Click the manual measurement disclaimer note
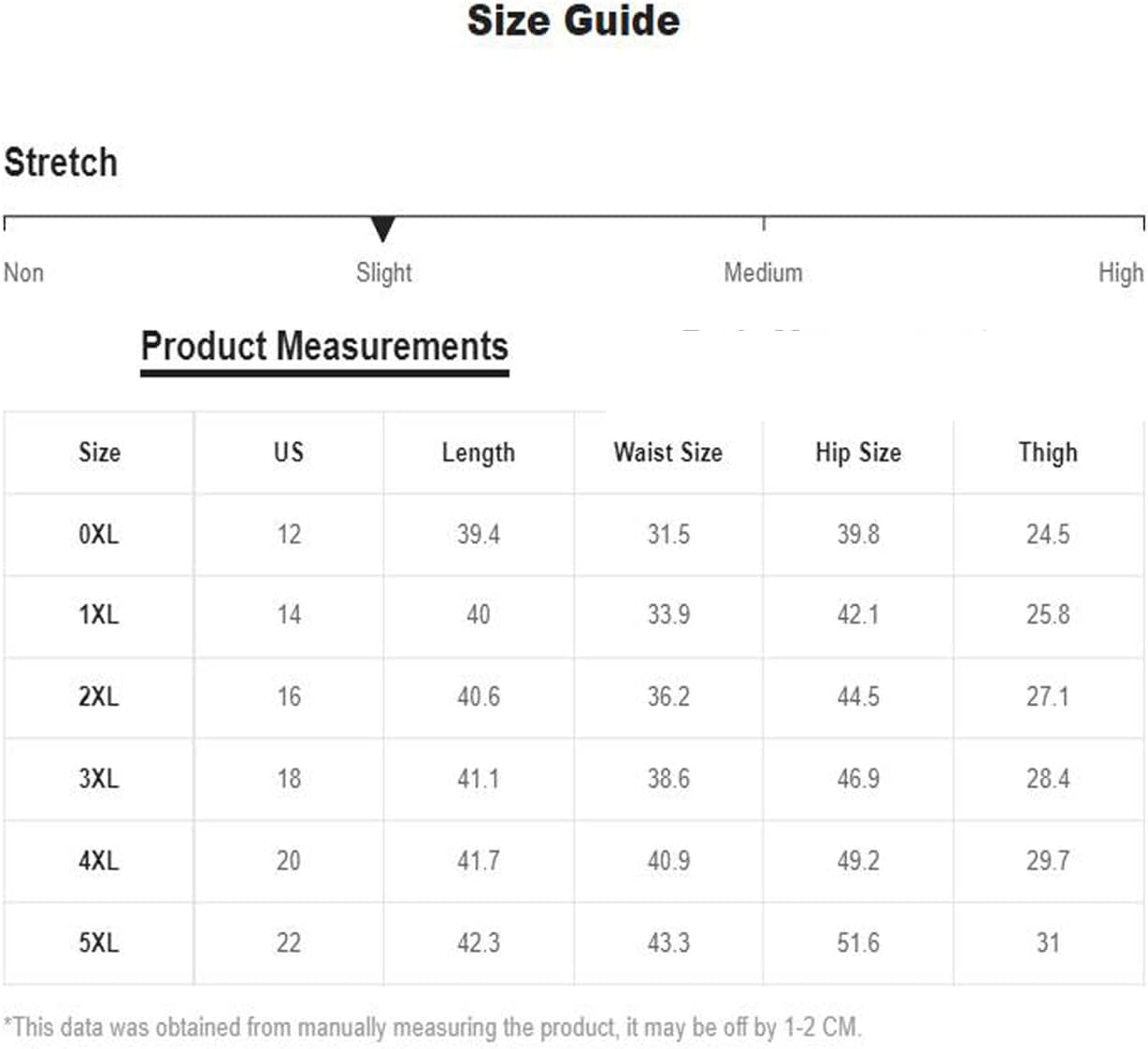The width and height of the screenshot is (1148, 1049). [x=432, y=1027]
